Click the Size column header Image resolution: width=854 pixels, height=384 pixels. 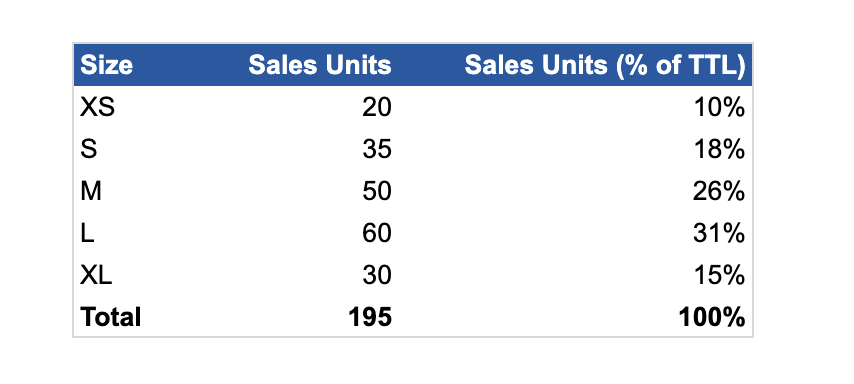pyautogui.click(x=106, y=65)
